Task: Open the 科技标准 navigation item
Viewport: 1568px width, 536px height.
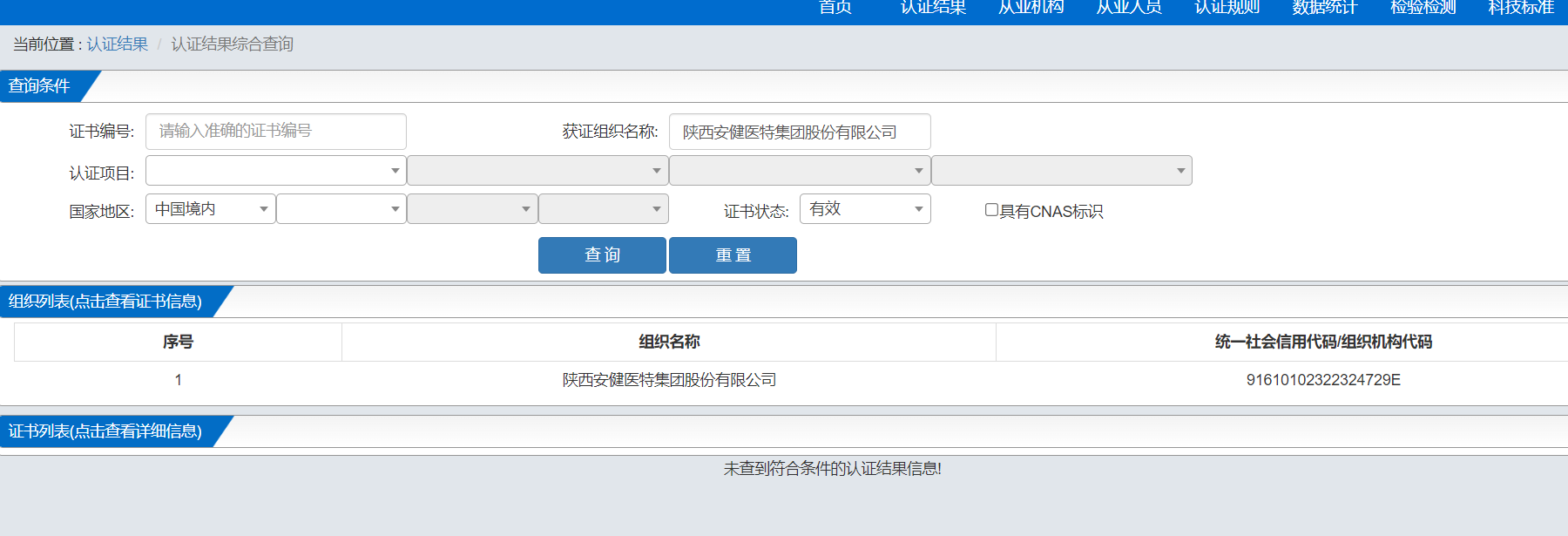Action: (1521, 8)
